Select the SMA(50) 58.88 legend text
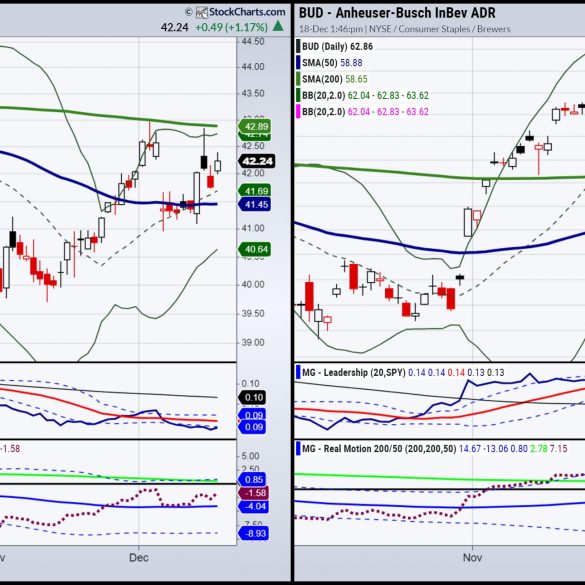The image size is (585, 585). [x=332, y=63]
